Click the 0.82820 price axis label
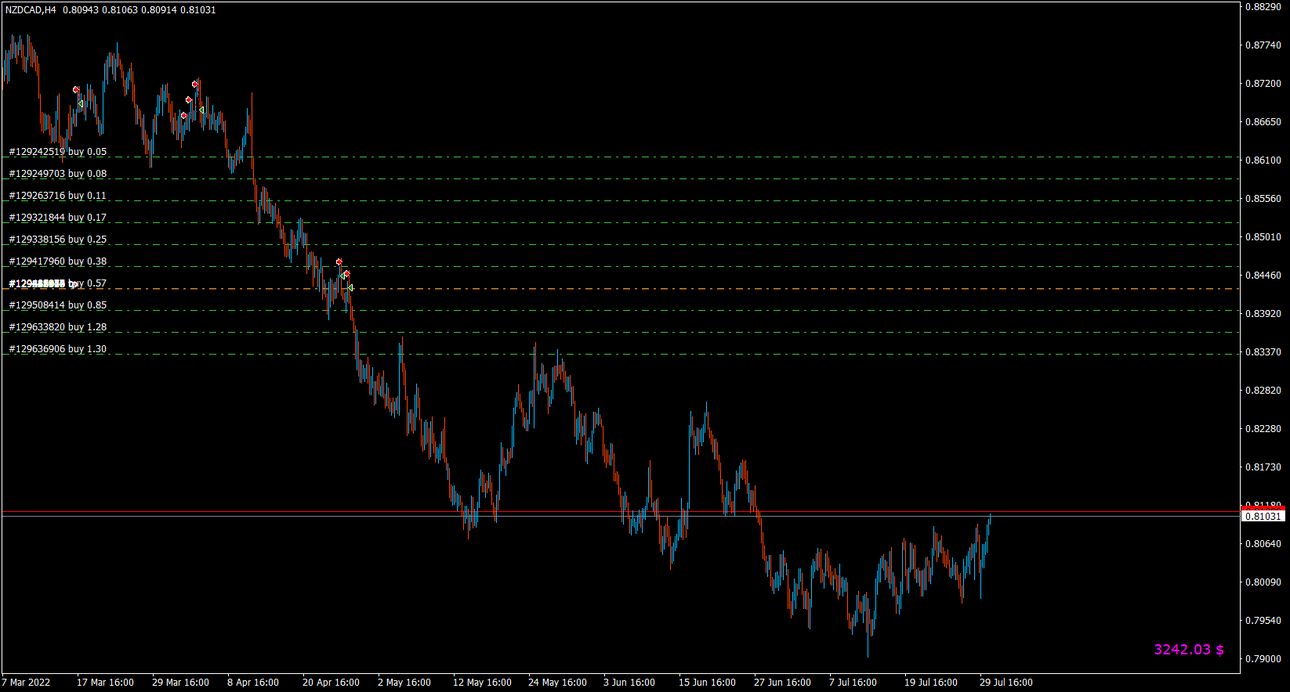Viewport: 1290px width, 692px height. [1262, 390]
